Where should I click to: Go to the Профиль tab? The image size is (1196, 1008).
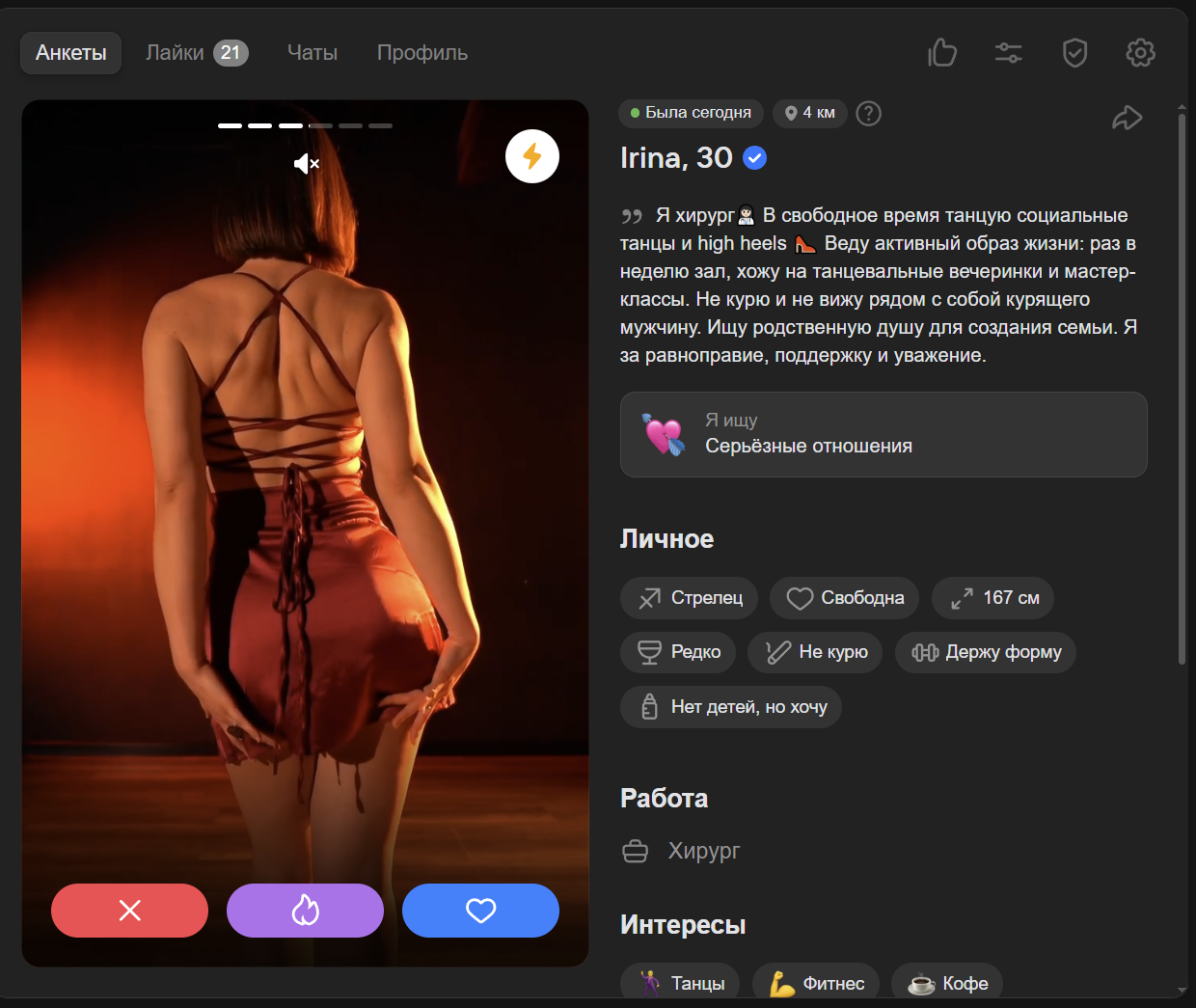pyautogui.click(x=421, y=53)
